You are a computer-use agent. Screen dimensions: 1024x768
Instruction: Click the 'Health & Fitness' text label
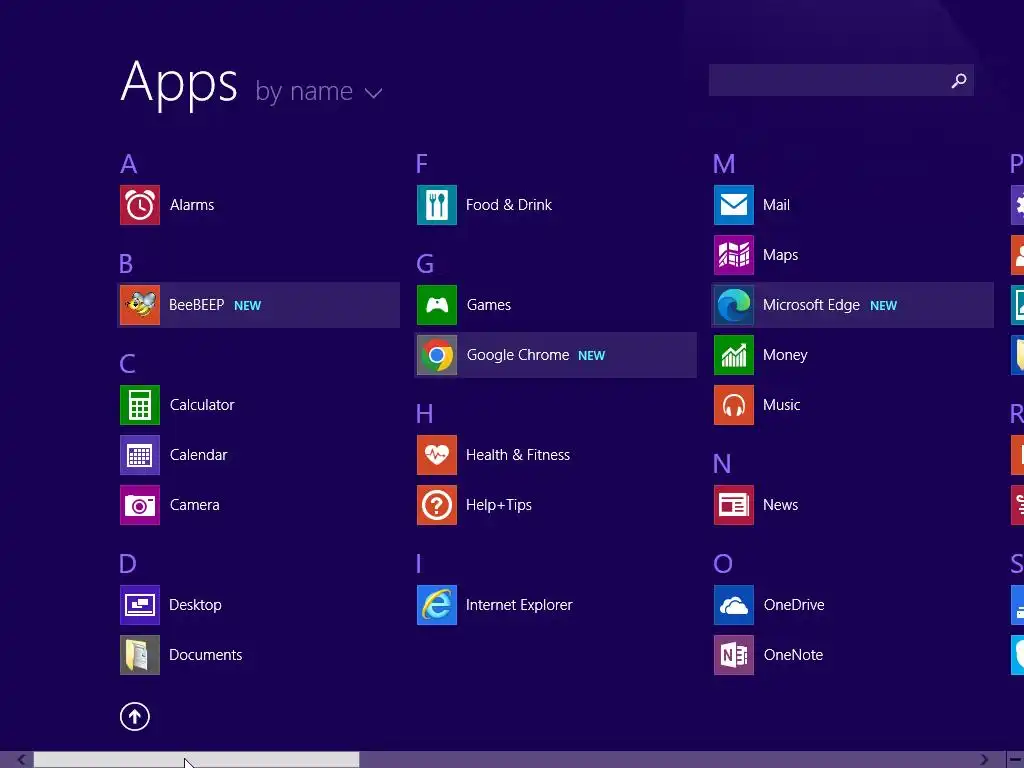coord(518,455)
